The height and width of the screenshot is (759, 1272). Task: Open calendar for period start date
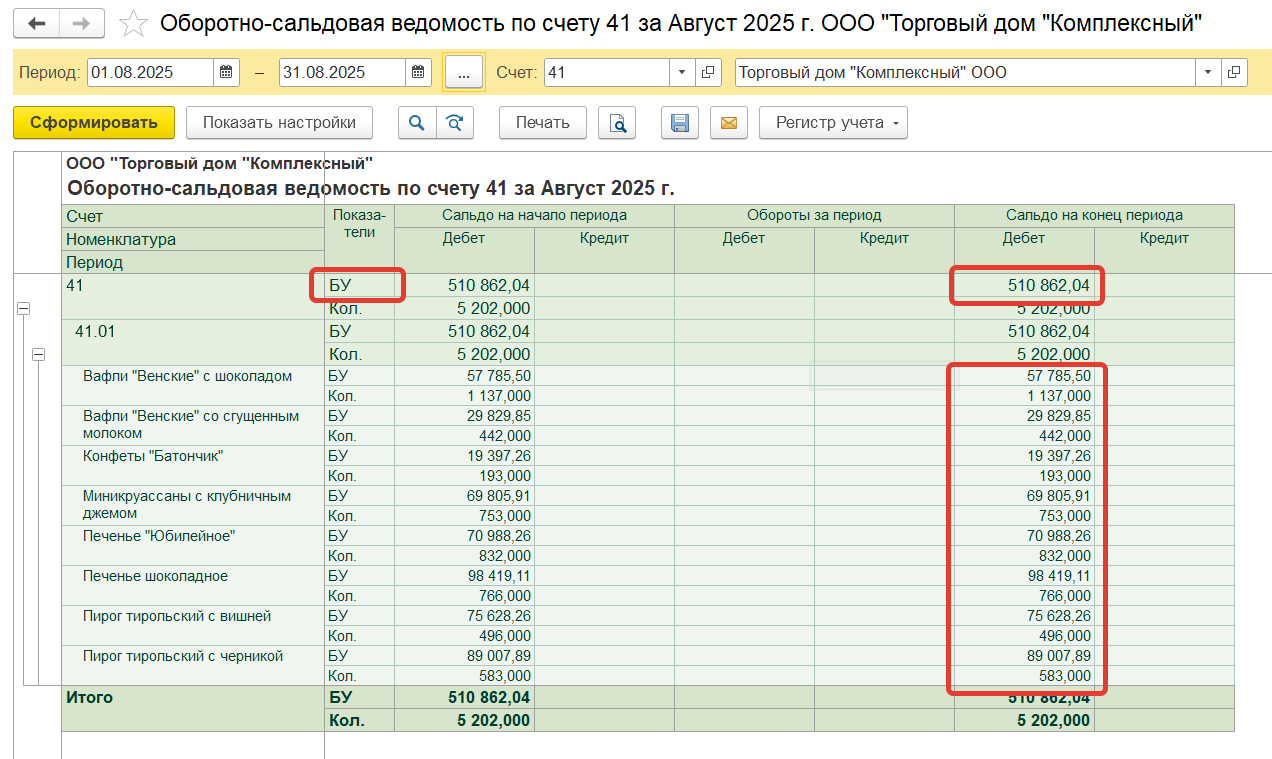click(227, 72)
